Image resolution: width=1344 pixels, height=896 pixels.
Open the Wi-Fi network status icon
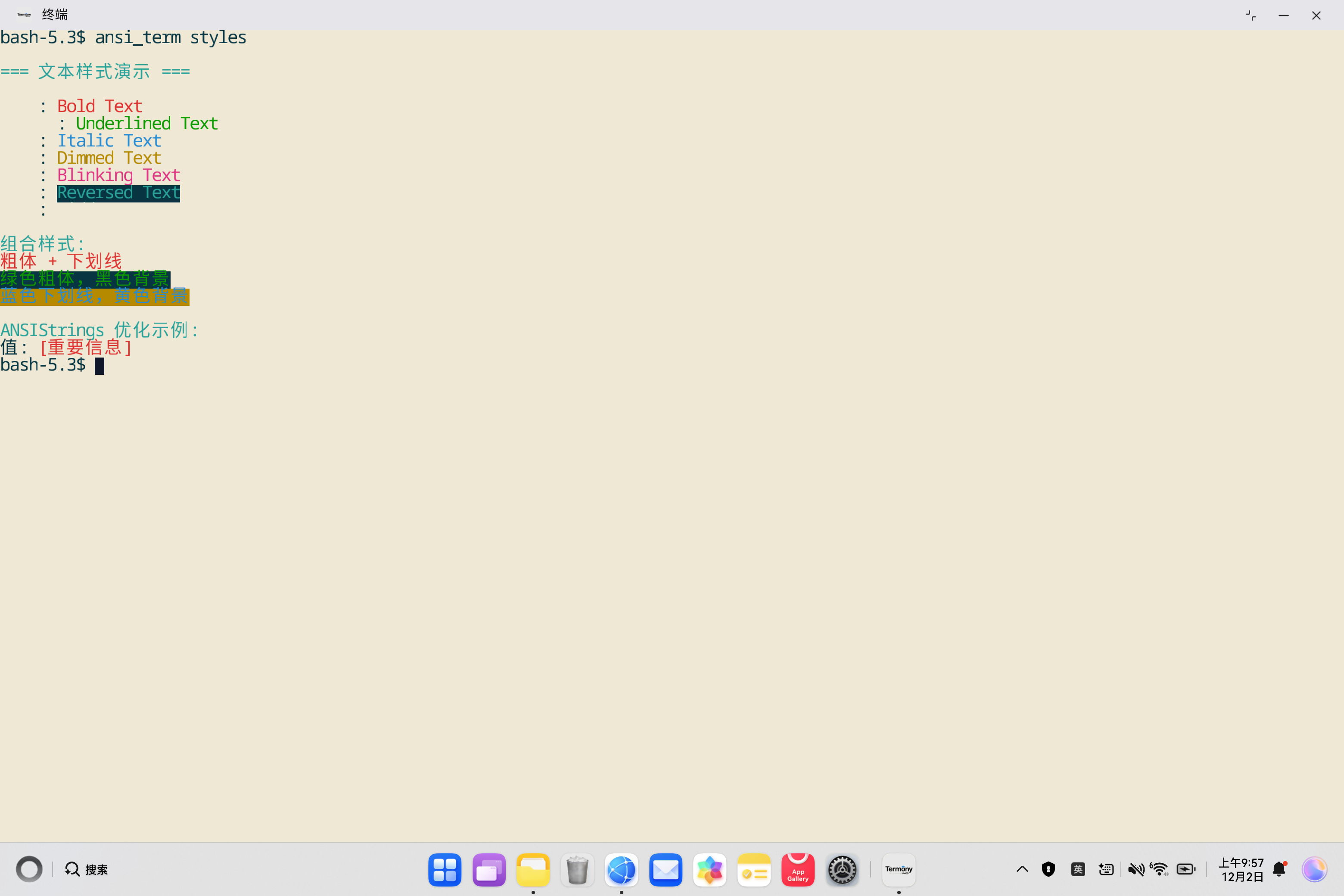click(1160, 869)
